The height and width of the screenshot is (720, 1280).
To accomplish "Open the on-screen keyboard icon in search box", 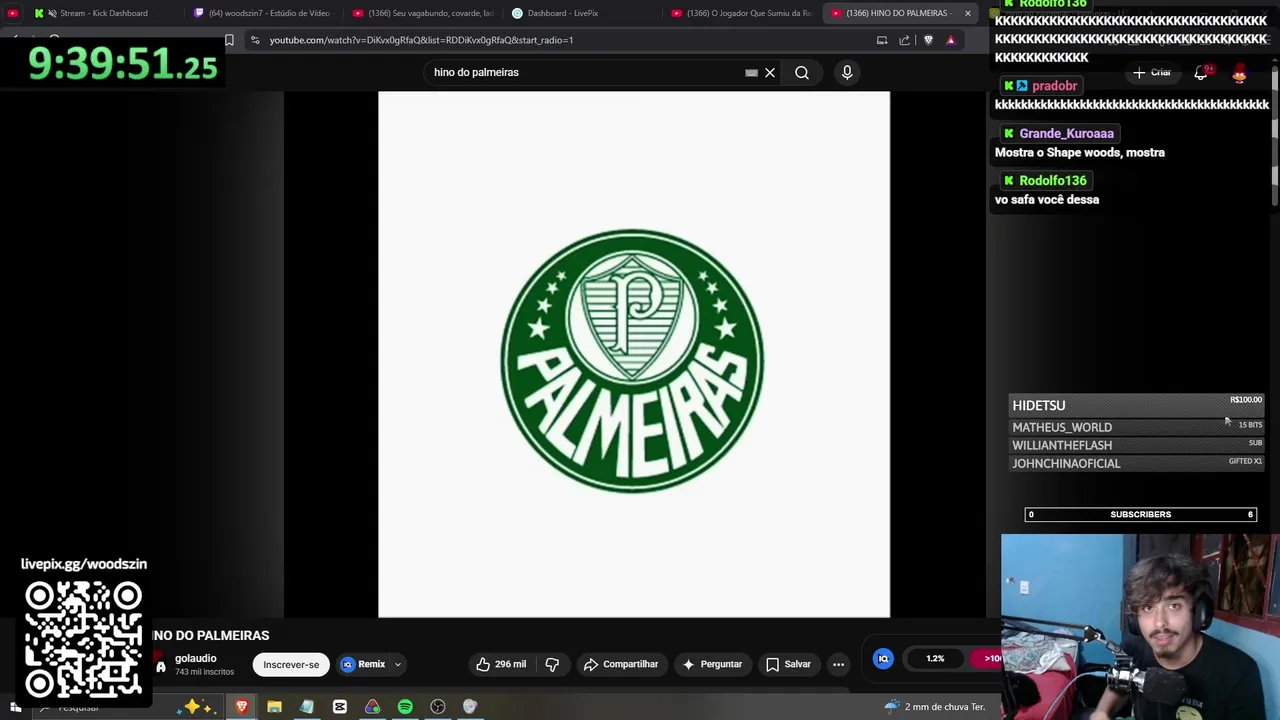I will point(751,72).
